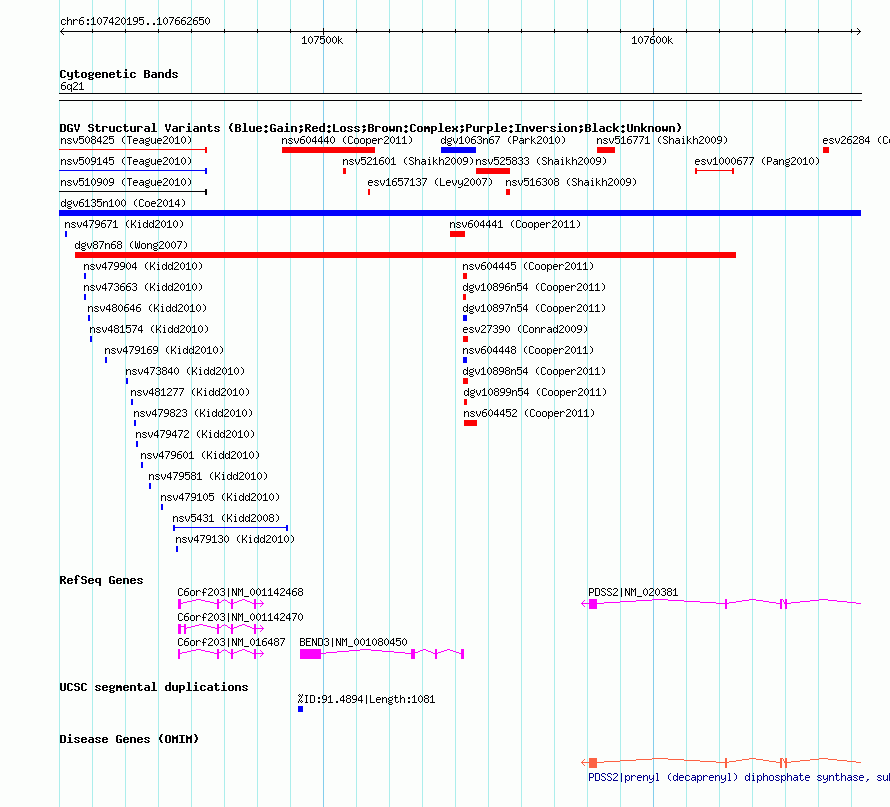Select the nsv479671 (Kidd2010) label
Image resolution: width=890 pixels, height=807 pixels.
coord(124,224)
